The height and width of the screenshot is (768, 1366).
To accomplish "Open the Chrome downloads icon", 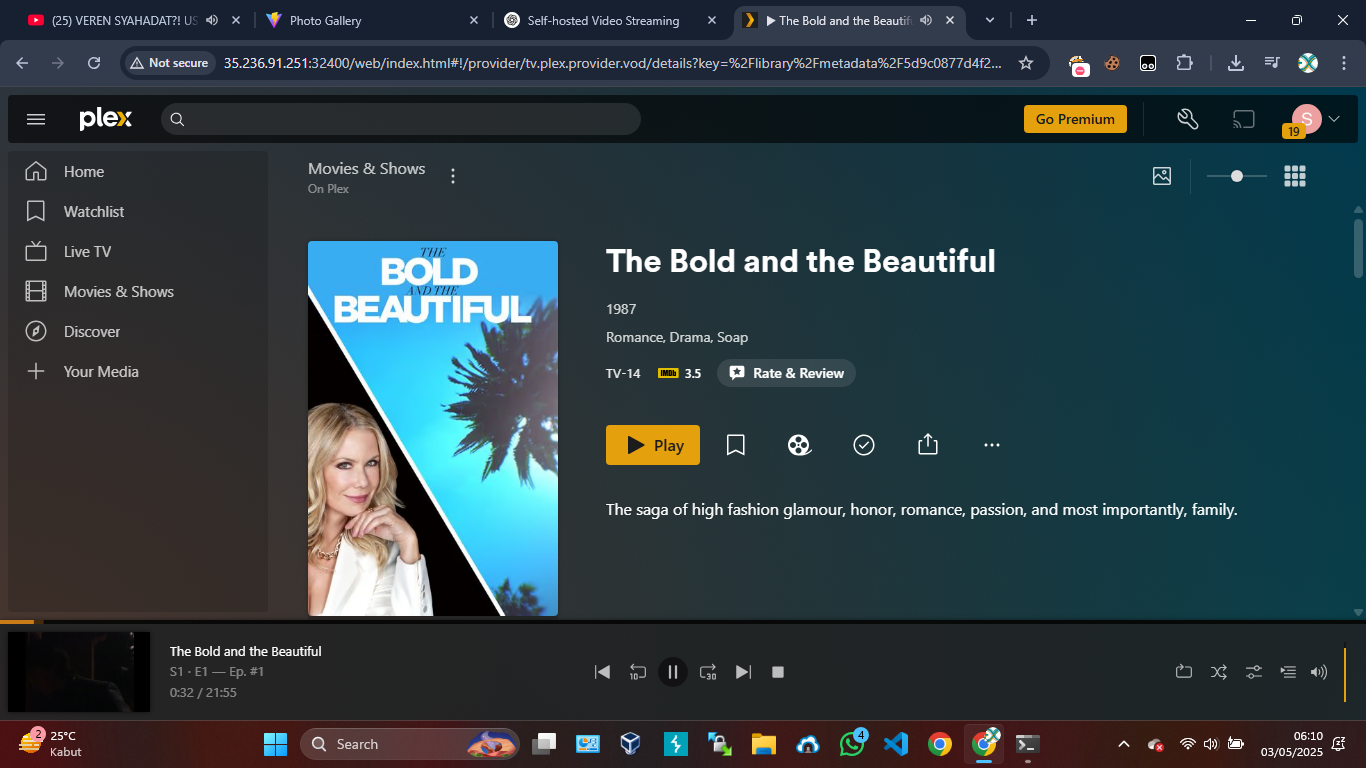I will pos(1236,63).
